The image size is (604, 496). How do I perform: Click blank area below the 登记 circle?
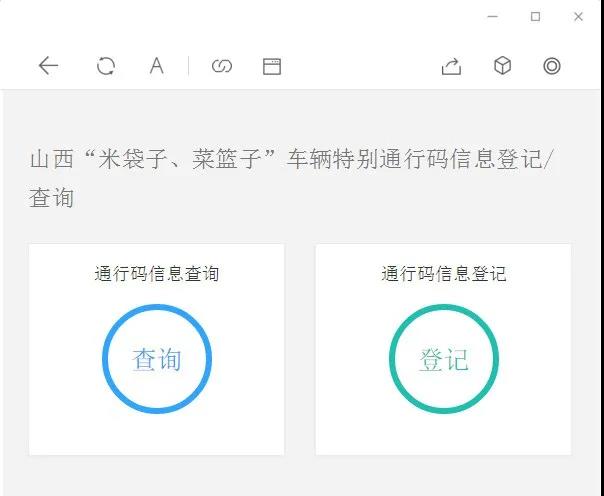443,435
